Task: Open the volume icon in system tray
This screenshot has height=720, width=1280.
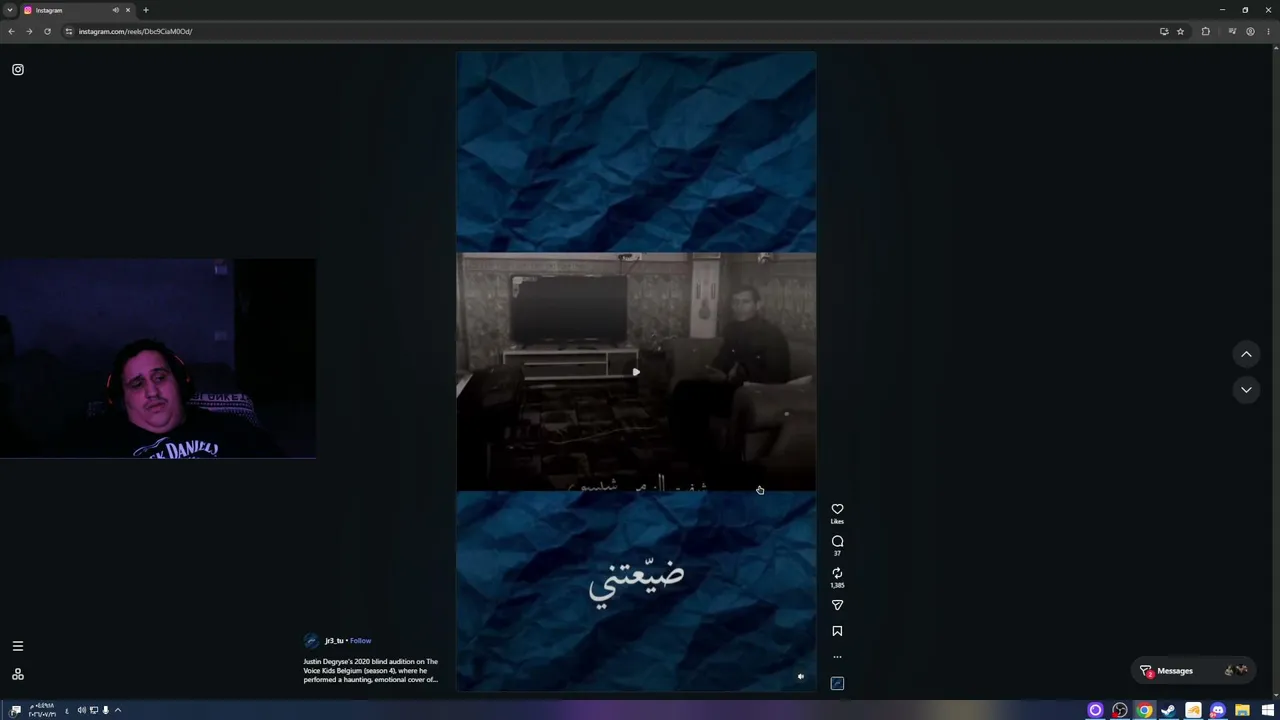Action: click(x=82, y=711)
